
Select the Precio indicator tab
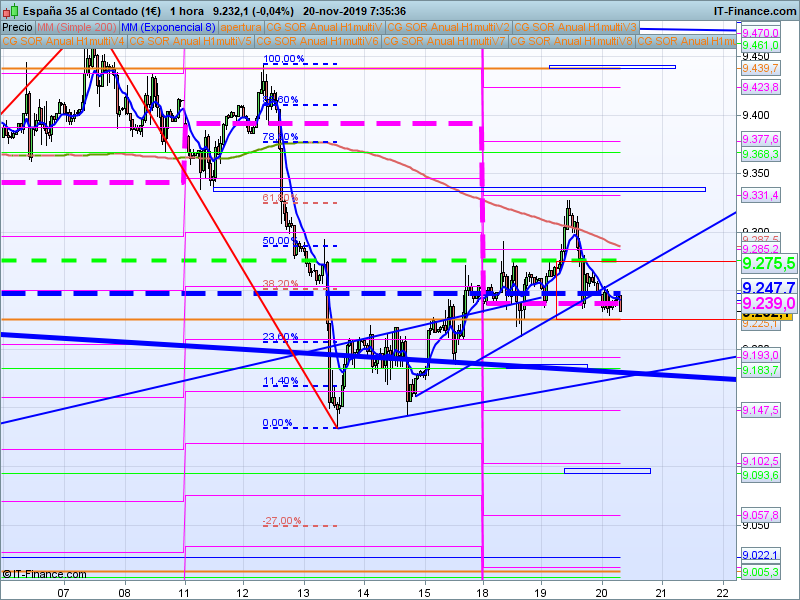click(x=18, y=27)
